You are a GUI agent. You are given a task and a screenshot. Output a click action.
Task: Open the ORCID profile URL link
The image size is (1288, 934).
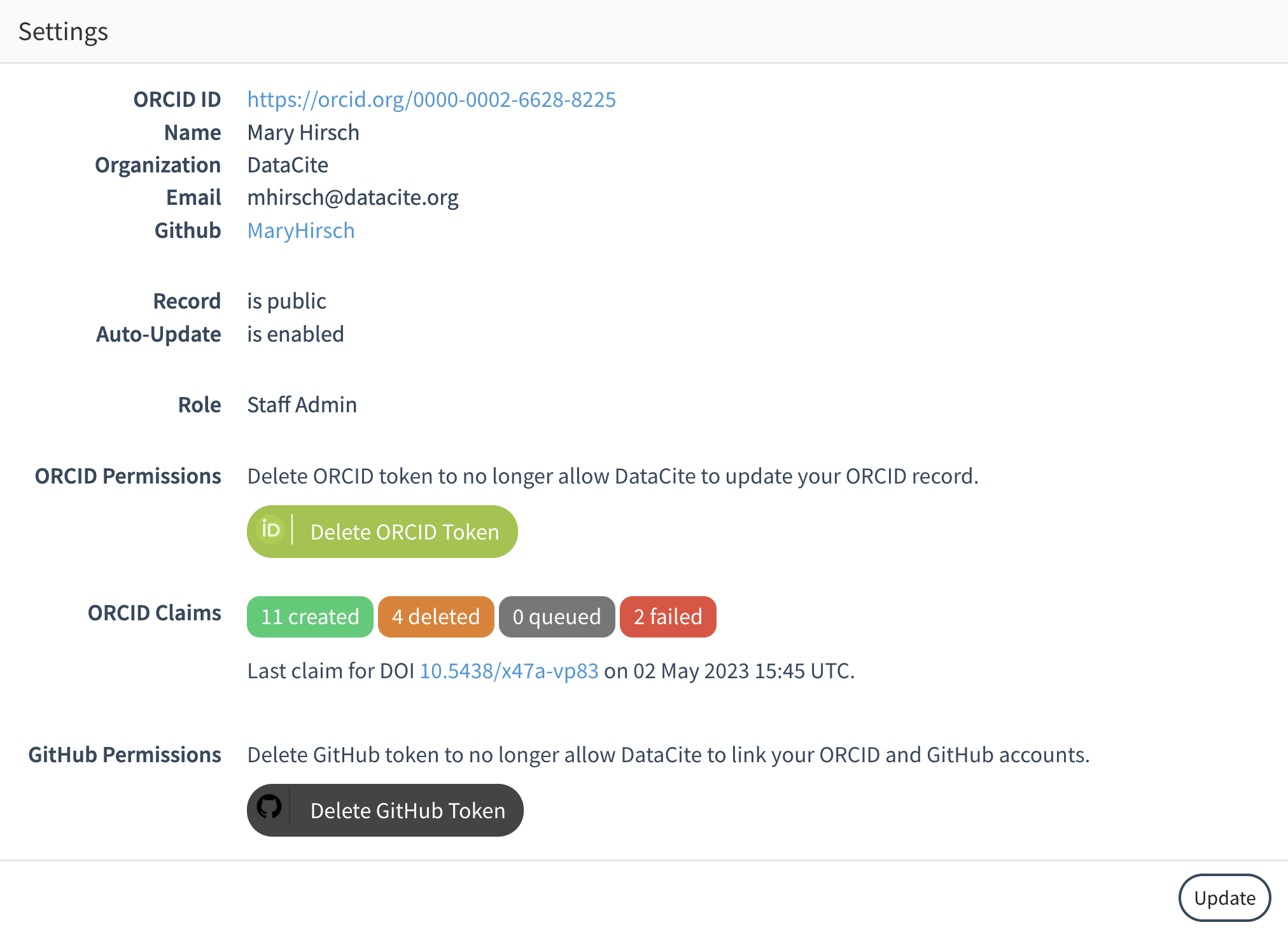[x=431, y=100]
